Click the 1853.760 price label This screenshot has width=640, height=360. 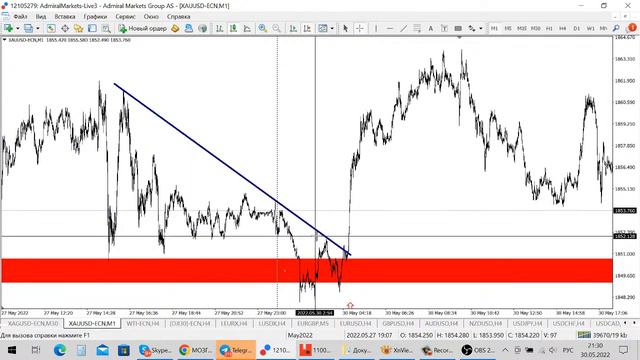pos(625,211)
